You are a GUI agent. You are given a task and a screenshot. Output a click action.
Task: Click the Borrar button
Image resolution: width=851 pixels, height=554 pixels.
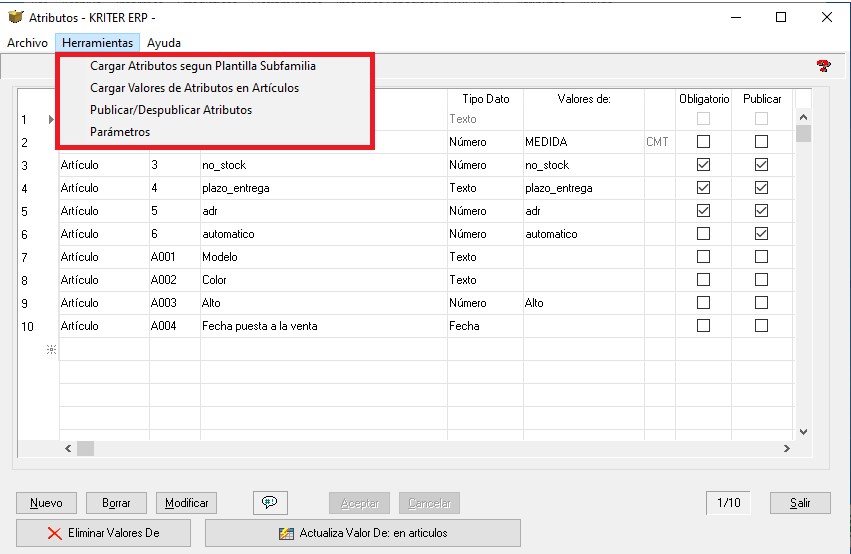click(x=116, y=503)
